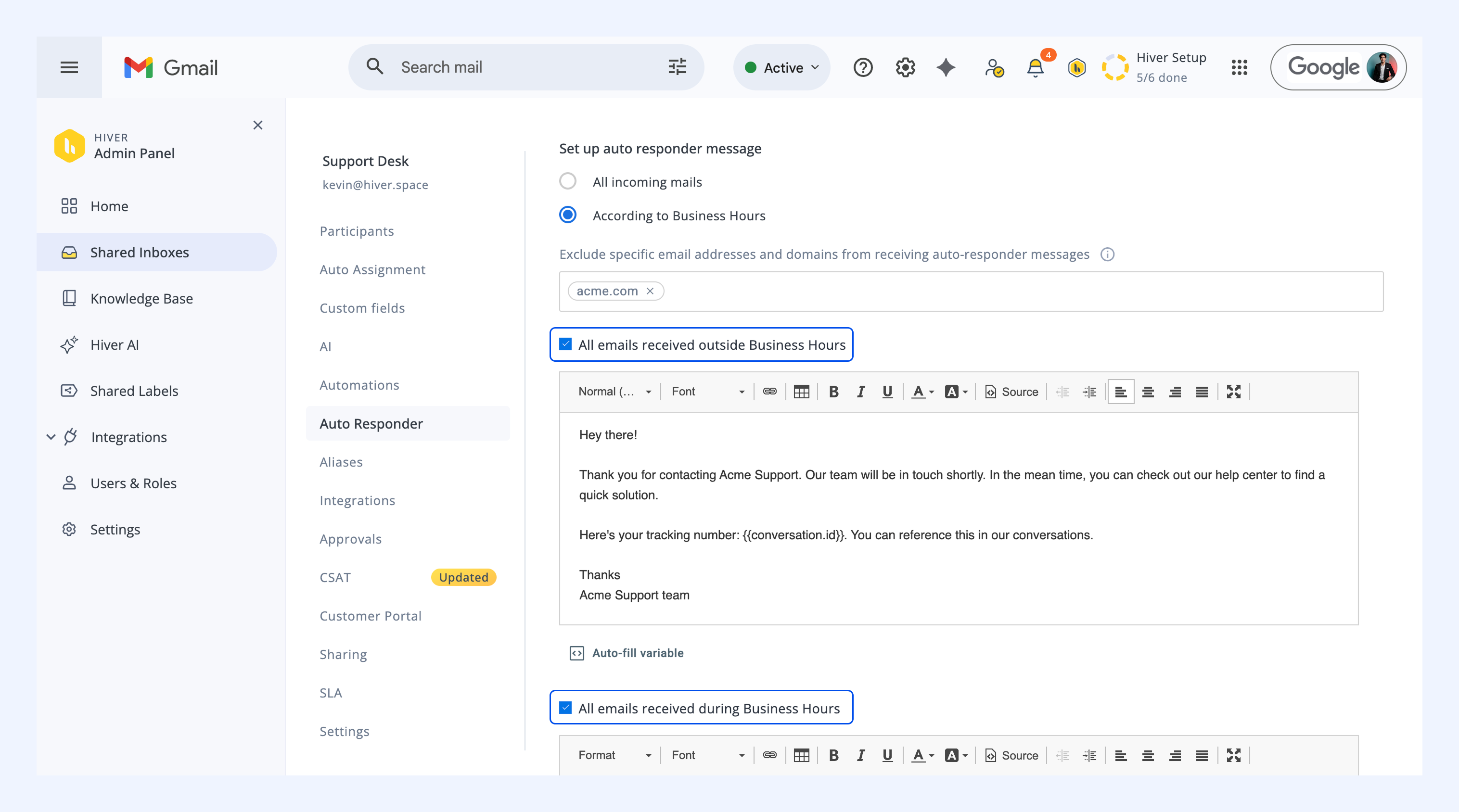Click the Search mail field
Image resolution: width=1459 pixels, height=812 pixels.
[526, 67]
